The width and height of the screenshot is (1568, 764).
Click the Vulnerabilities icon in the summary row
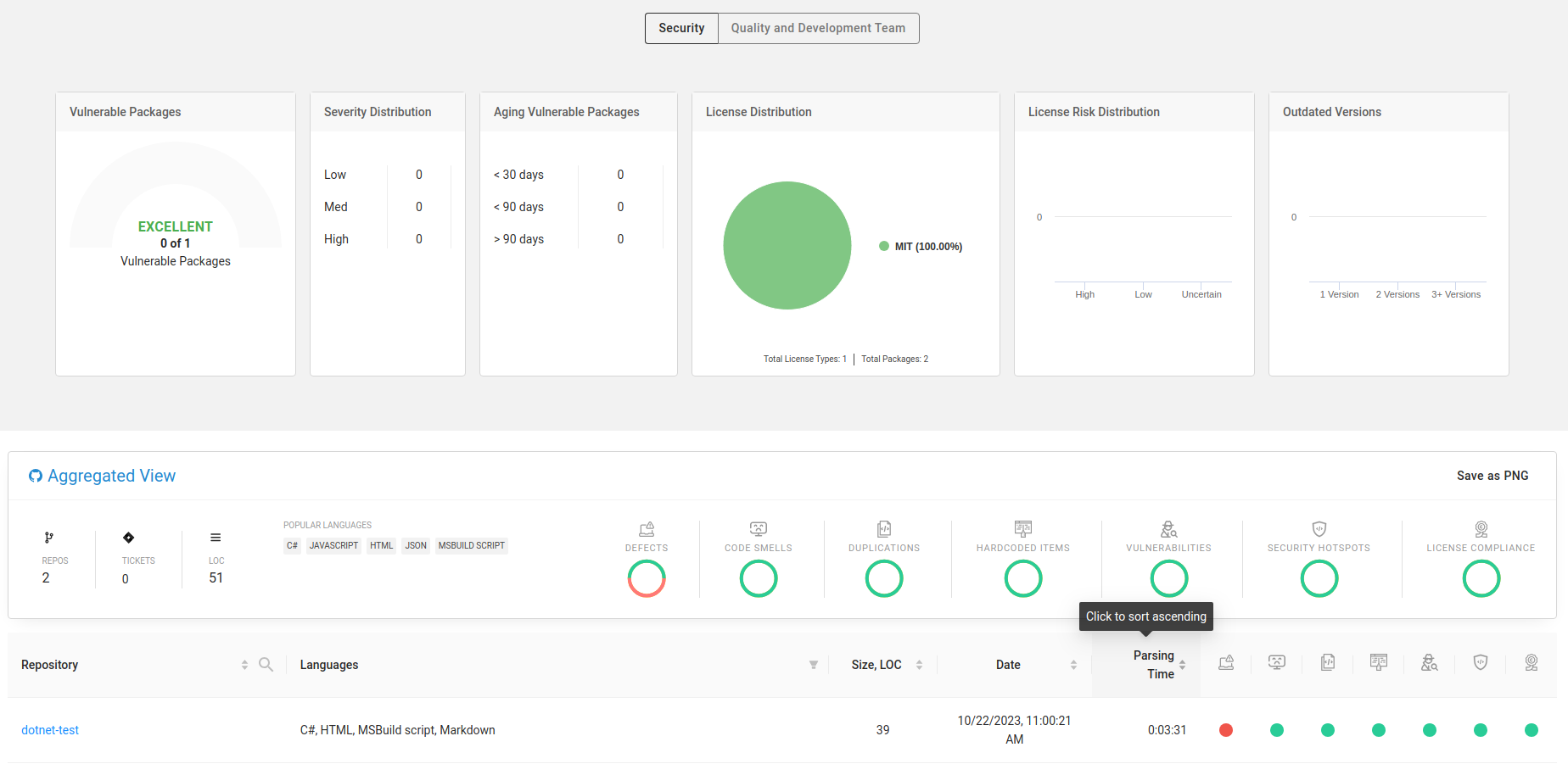pos(1169,529)
